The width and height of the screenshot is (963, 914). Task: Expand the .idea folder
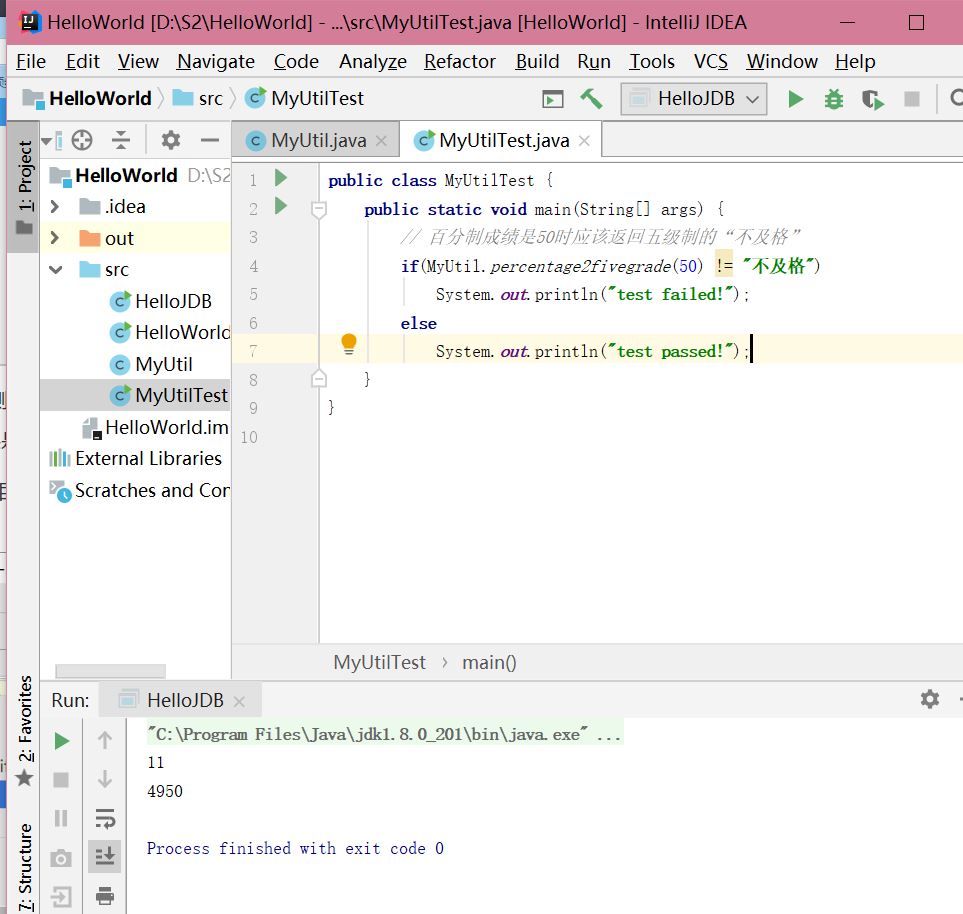[55, 206]
